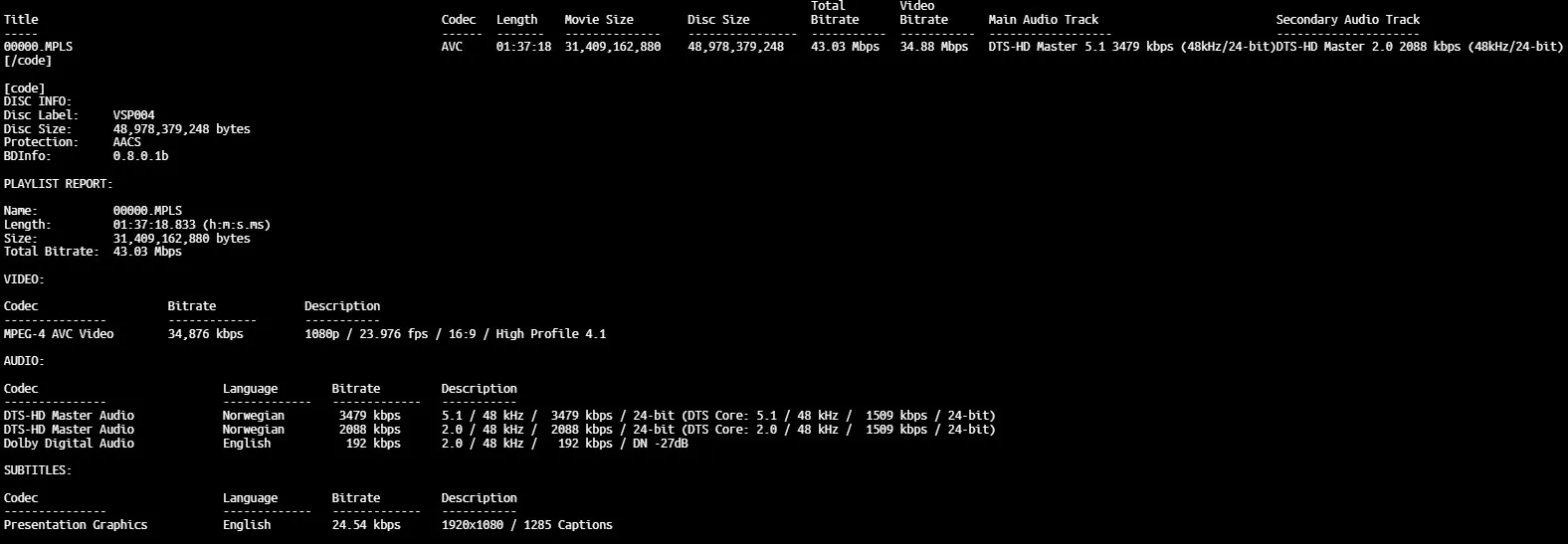Viewport: 1568px width, 544px height.
Task: Select playlist length 01:37:18.833 value
Action: click(191, 225)
